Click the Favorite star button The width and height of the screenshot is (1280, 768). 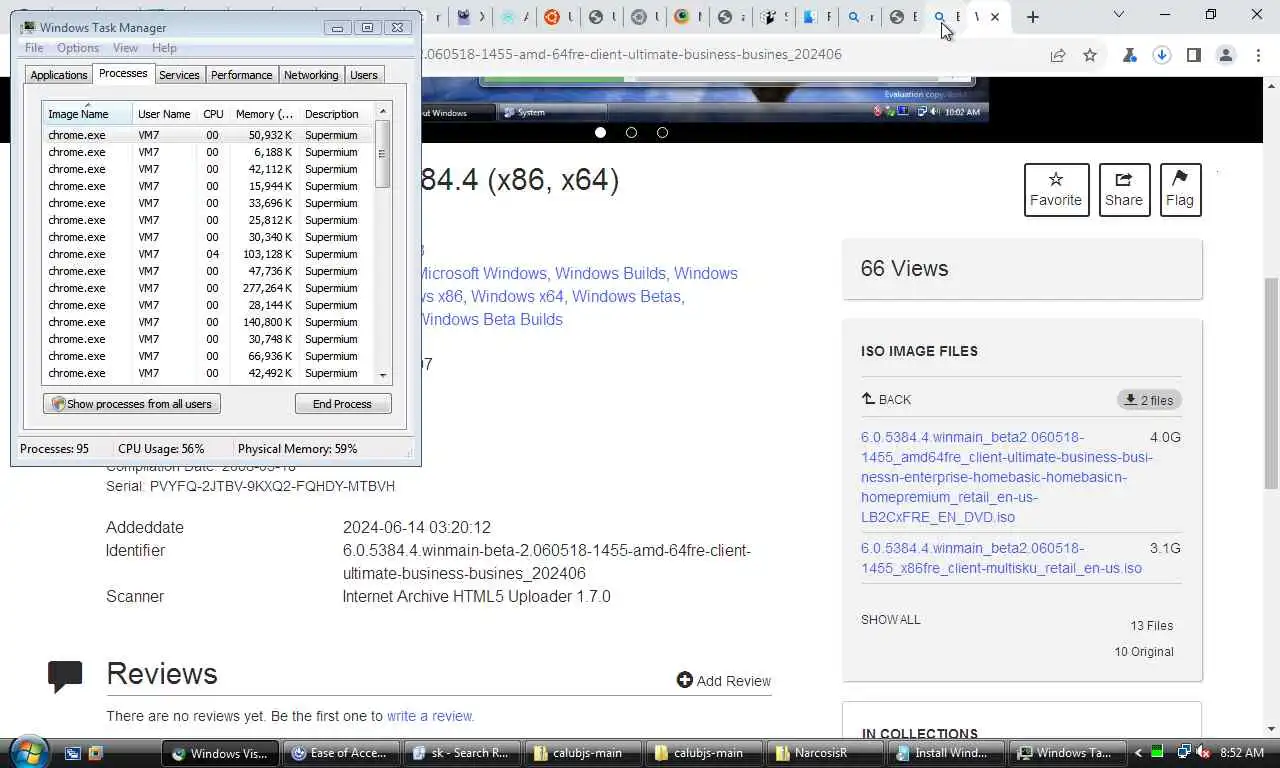(1056, 189)
